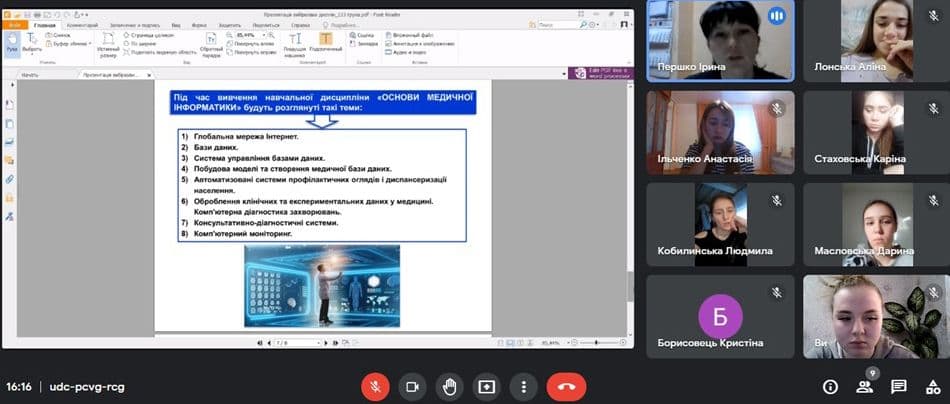Open Meet's three-dot more options menu
Viewport: 950px width, 404px height.
523,386
